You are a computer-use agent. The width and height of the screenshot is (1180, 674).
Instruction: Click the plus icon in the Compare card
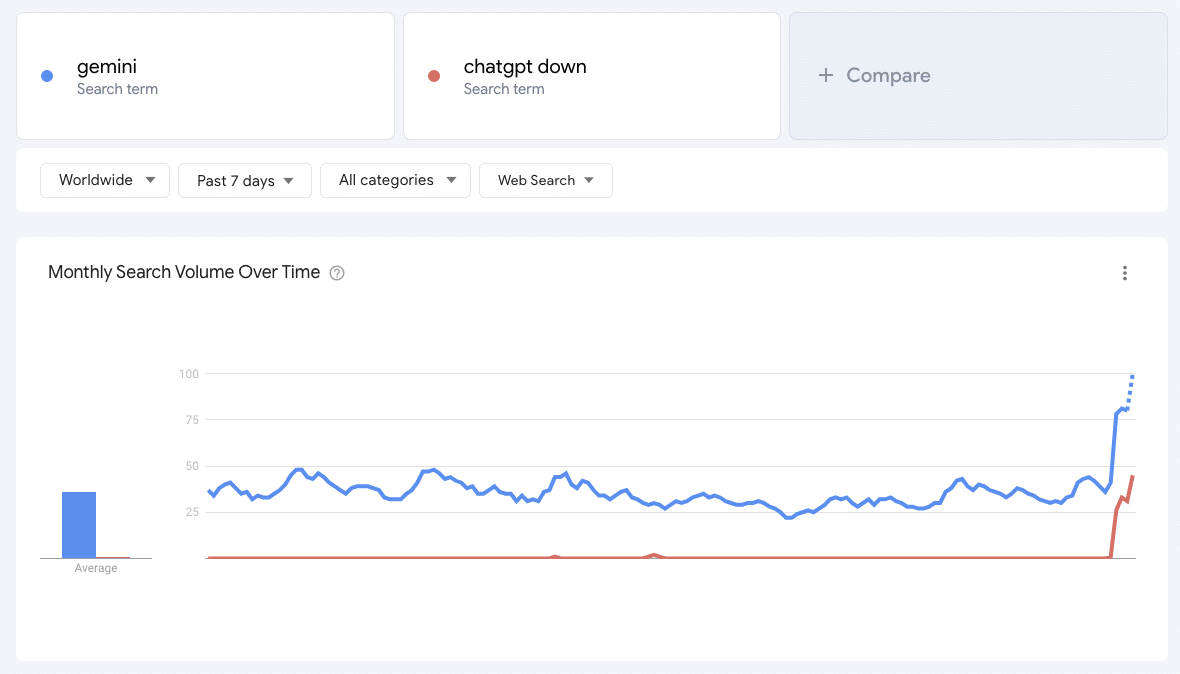point(826,75)
